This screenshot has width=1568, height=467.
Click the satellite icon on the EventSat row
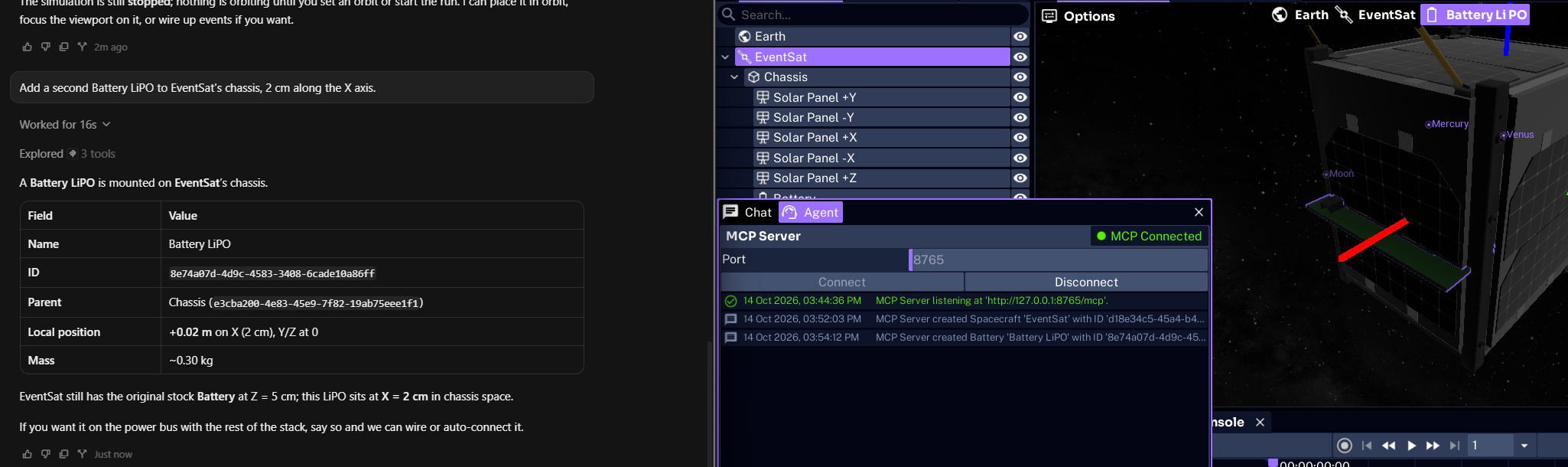(744, 57)
